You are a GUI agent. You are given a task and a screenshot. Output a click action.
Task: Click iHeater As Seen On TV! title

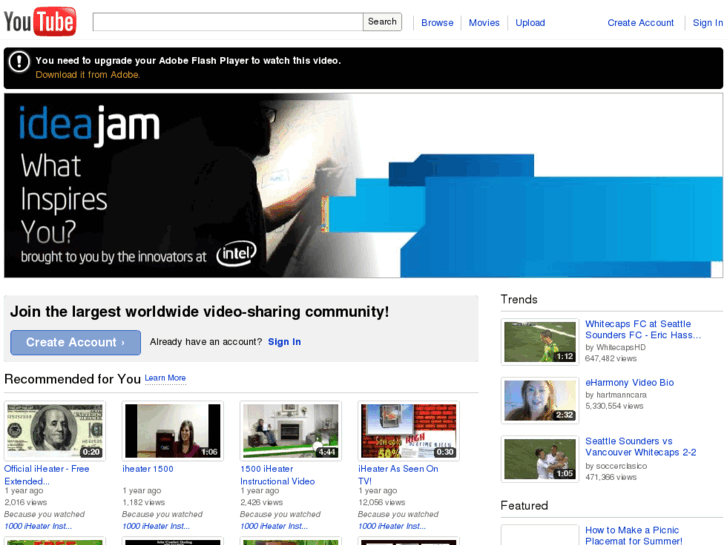coord(398,475)
